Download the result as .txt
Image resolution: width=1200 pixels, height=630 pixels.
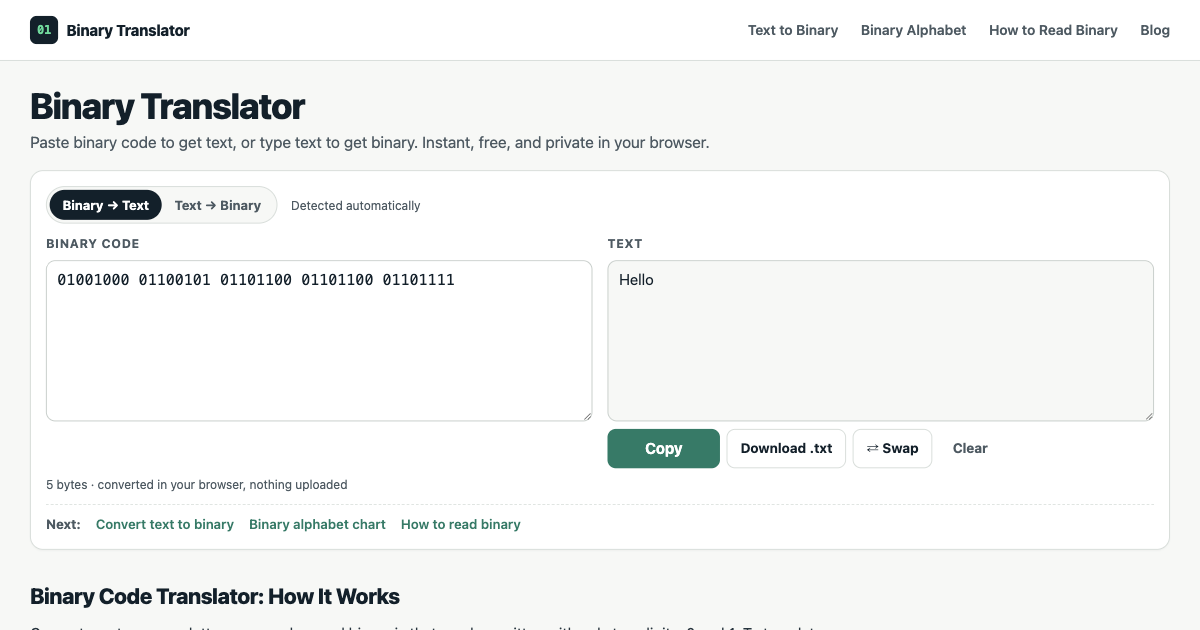786,448
